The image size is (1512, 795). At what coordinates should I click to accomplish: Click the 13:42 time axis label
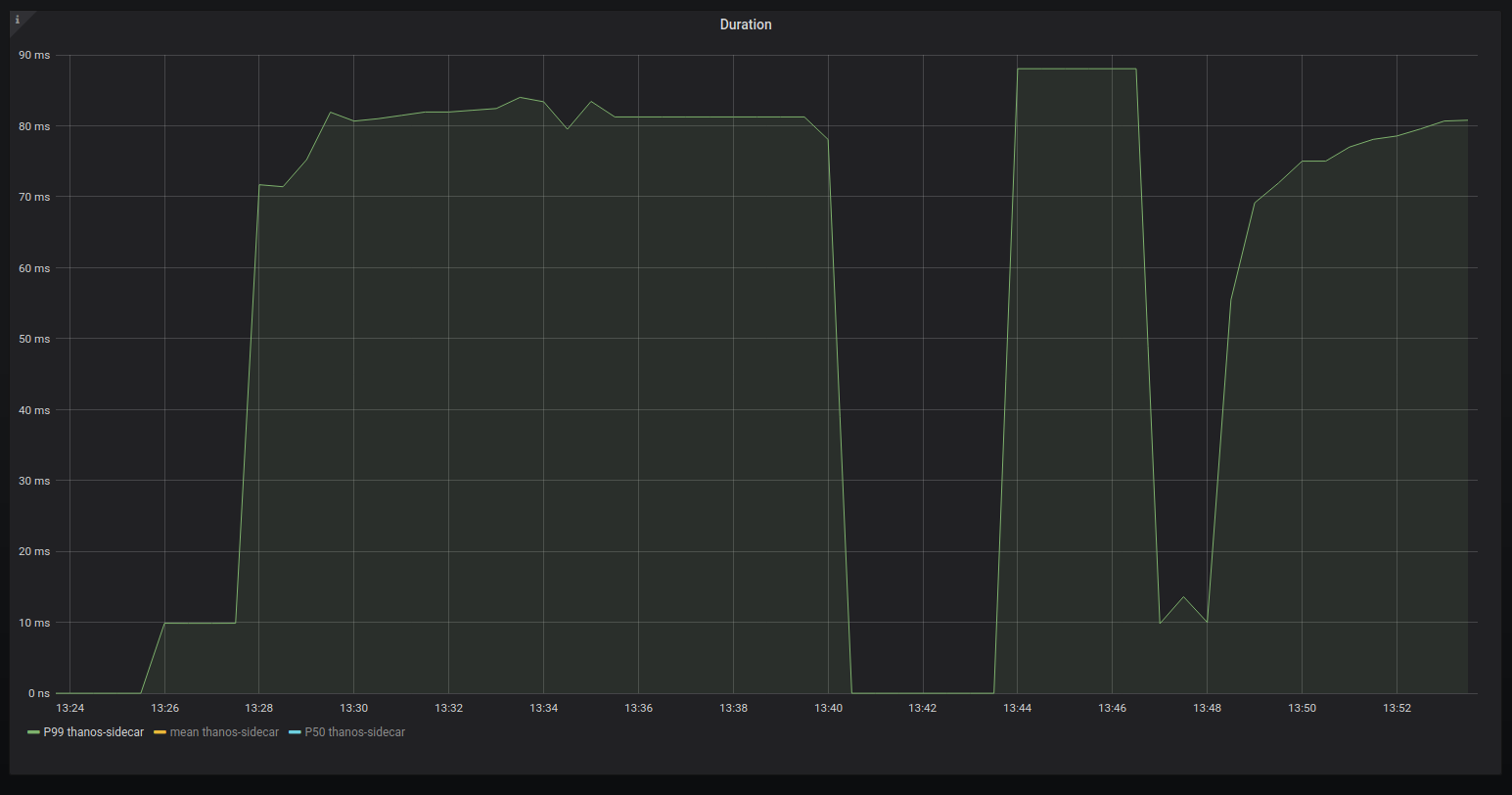tap(923, 708)
